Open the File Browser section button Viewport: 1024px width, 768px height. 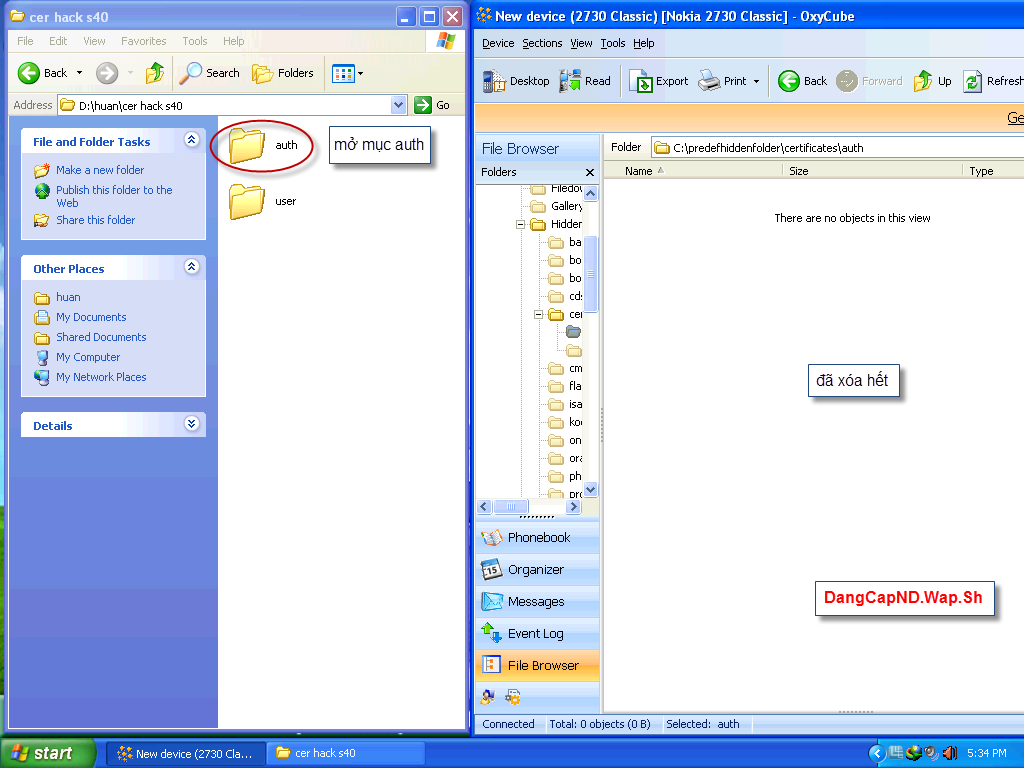click(537, 665)
